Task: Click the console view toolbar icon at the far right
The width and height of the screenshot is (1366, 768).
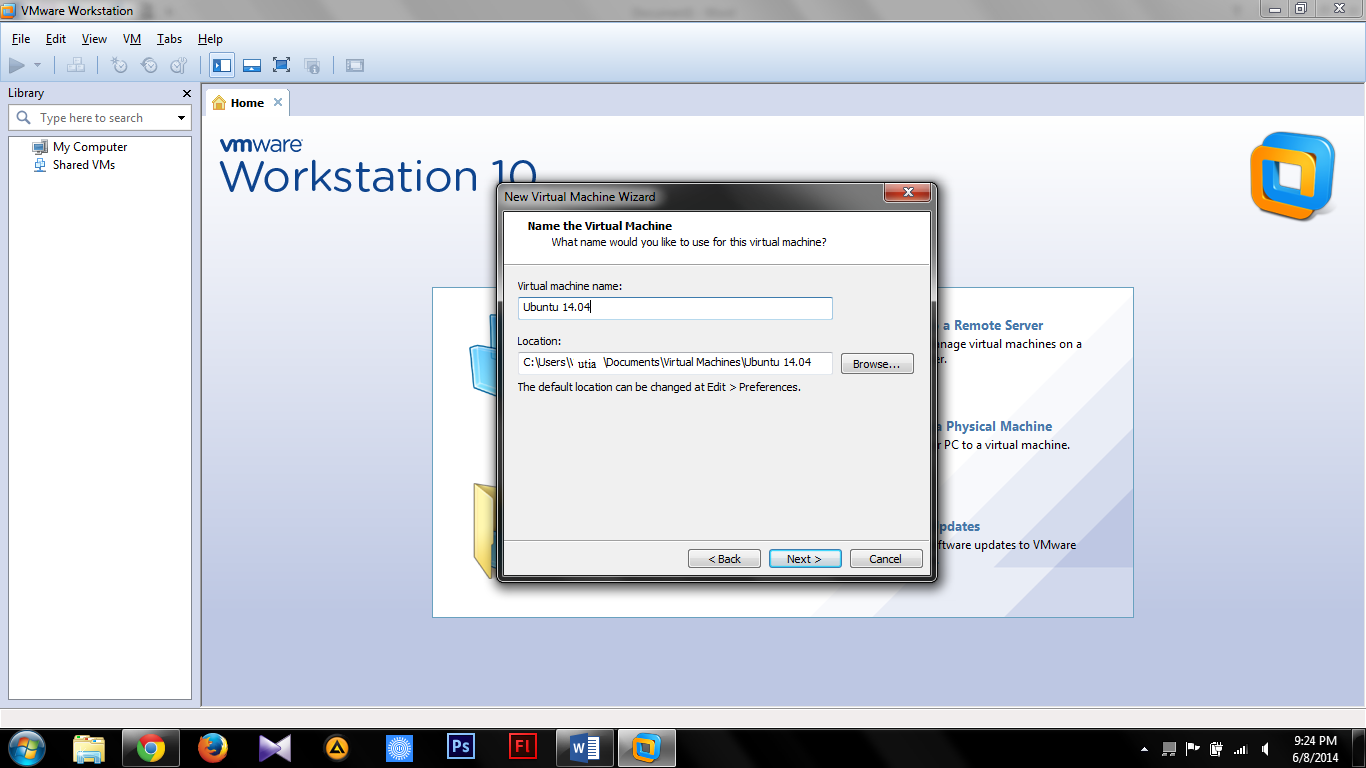Action: click(355, 65)
